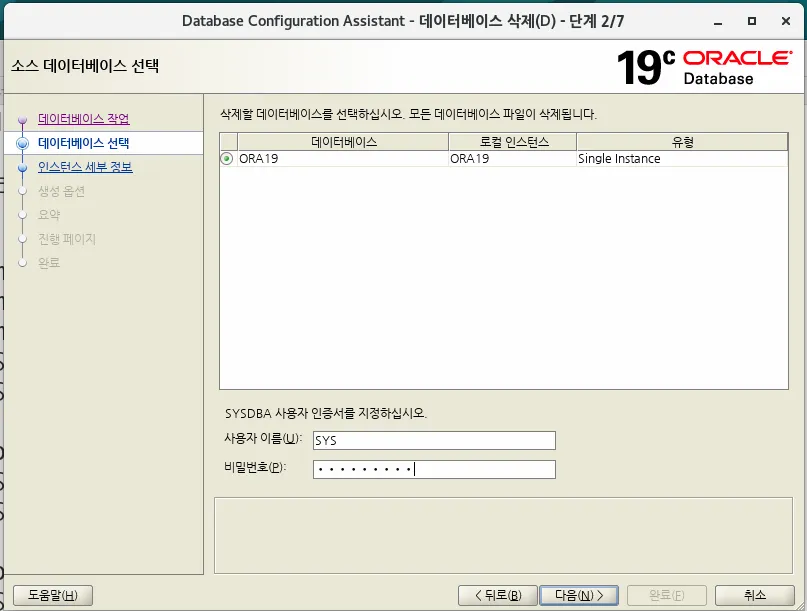The image size is (807, 611).
Task: Cancel the wizard with 취소 button
Action: 755,596
